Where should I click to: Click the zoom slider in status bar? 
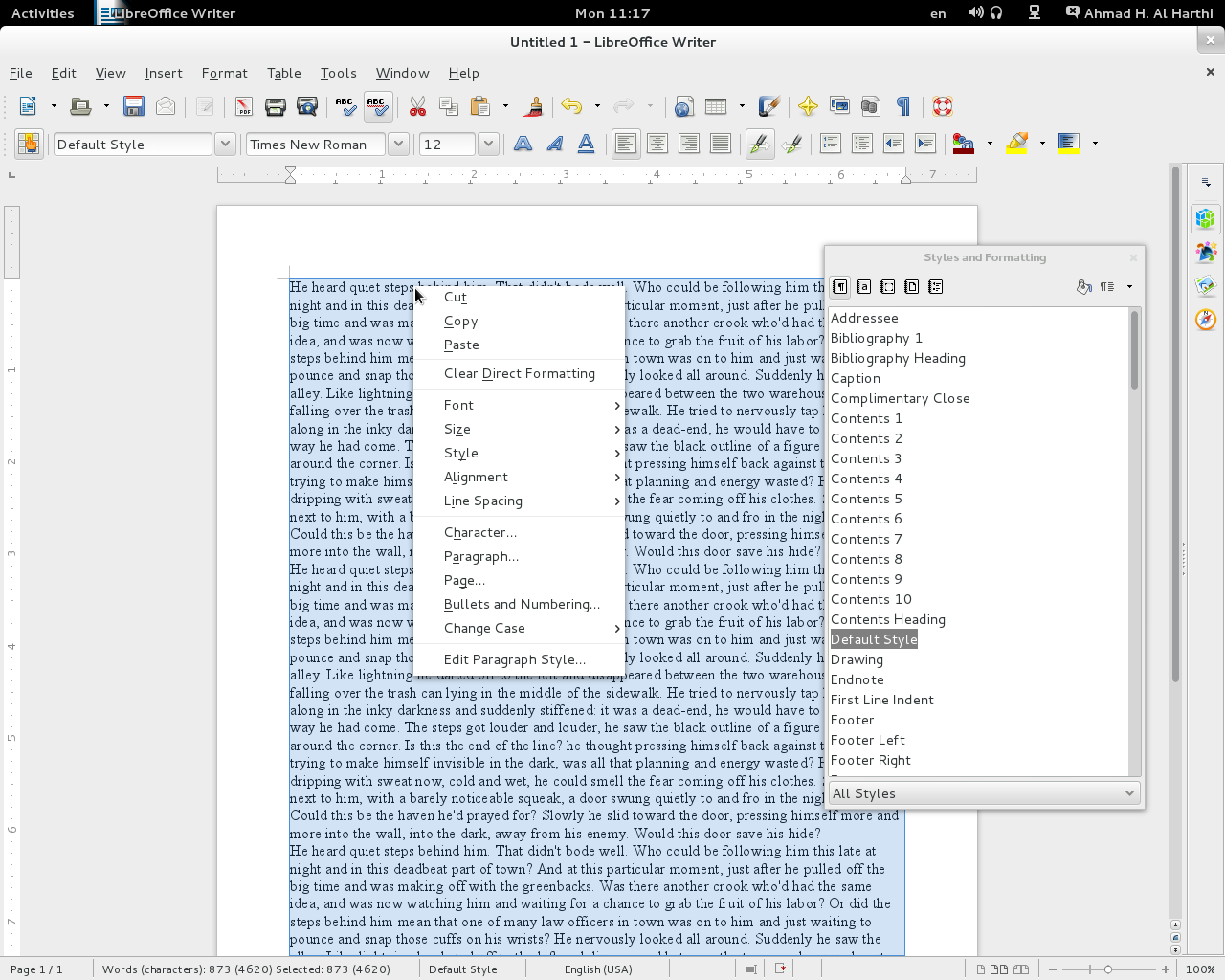pyautogui.click(x=1108, y=969)
